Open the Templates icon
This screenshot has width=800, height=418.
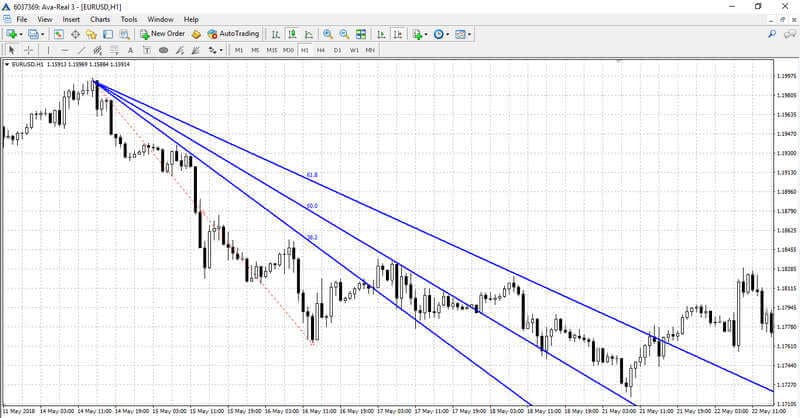click(x=460, y=34)
